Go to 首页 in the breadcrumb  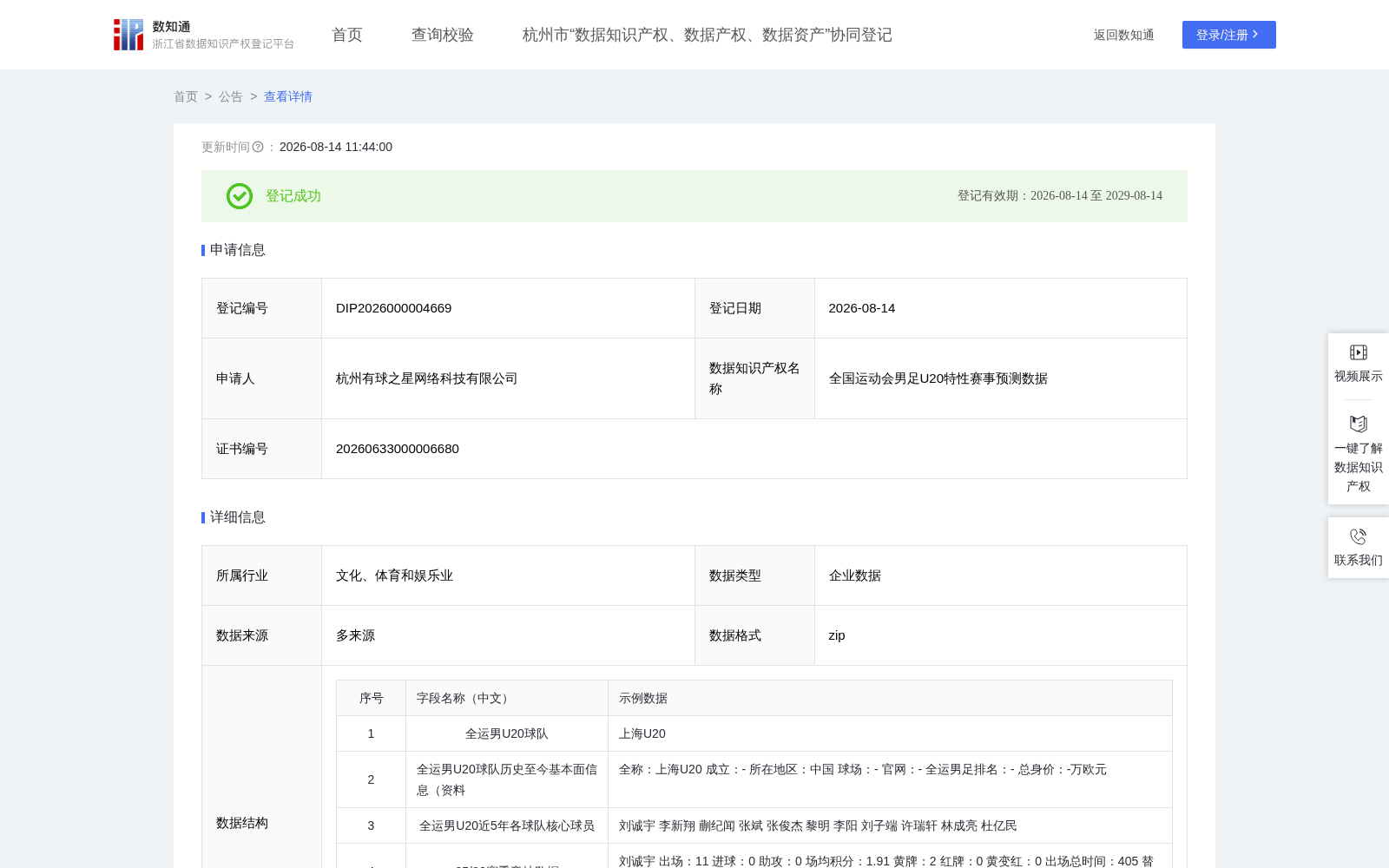click(x=186, y=96)
